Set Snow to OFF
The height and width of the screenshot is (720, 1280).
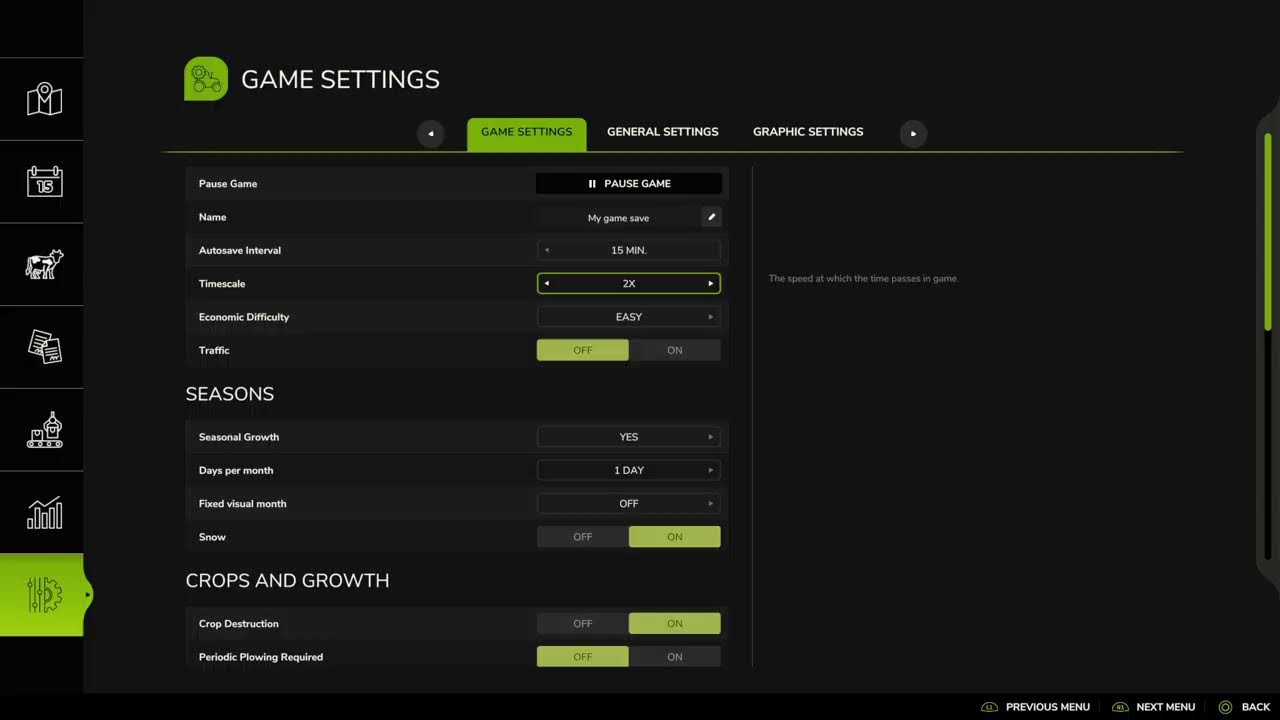pyautogui.click(x=583, y=537)
